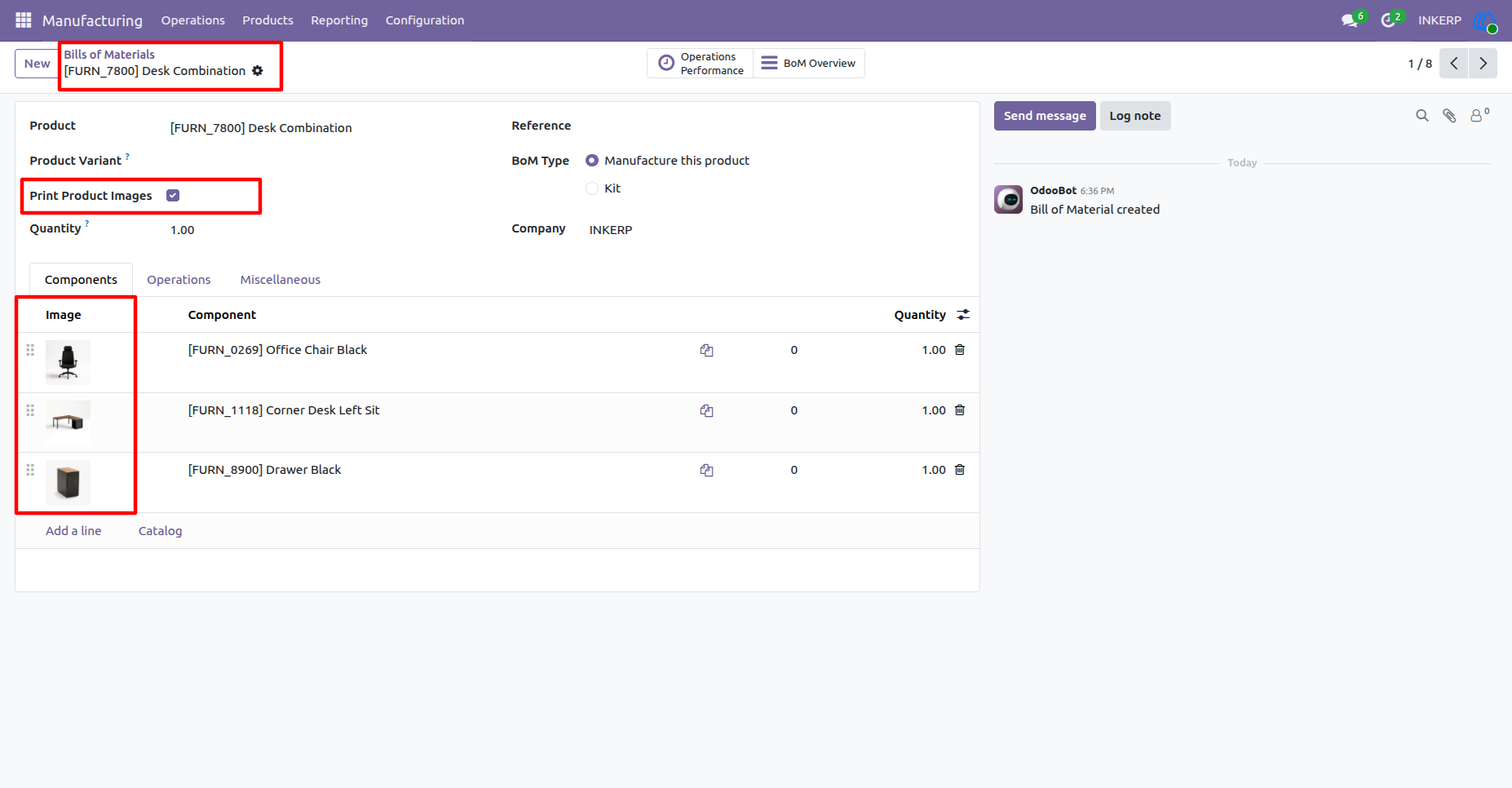1512x788 pixels.
Task: Click the New button
Action: (37, 64)
